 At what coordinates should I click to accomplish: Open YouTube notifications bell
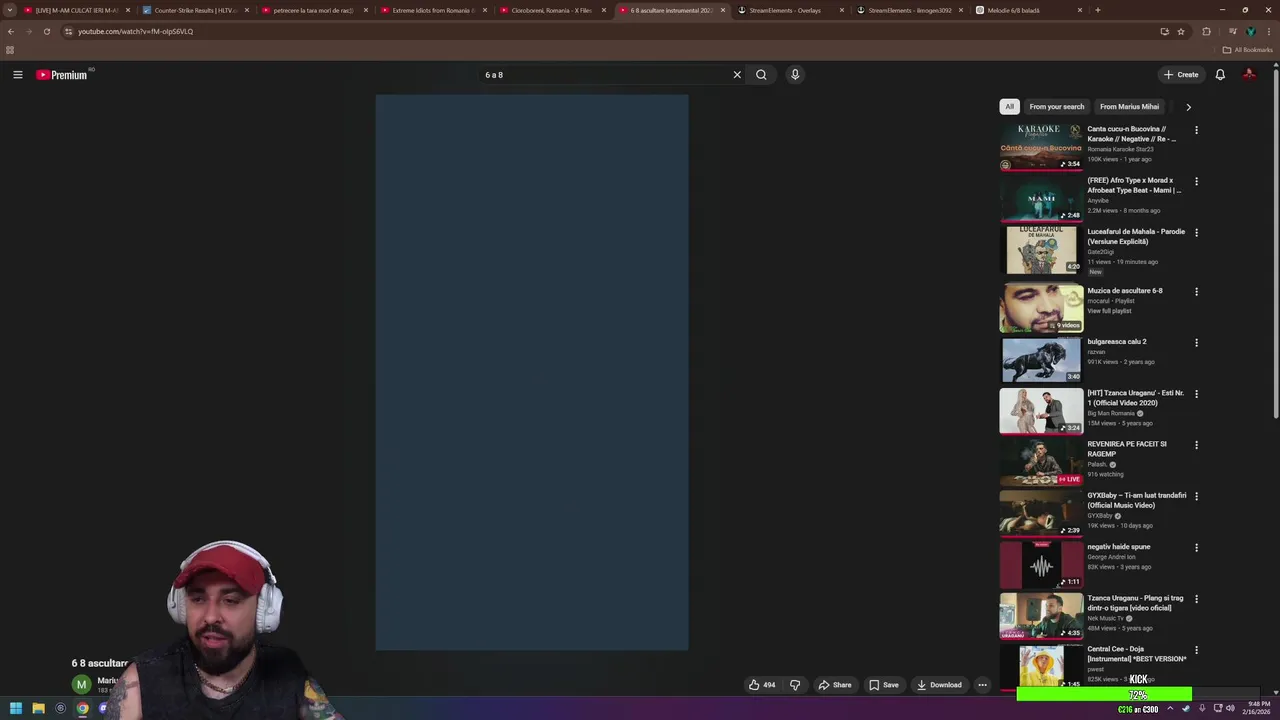[1220, 75]
